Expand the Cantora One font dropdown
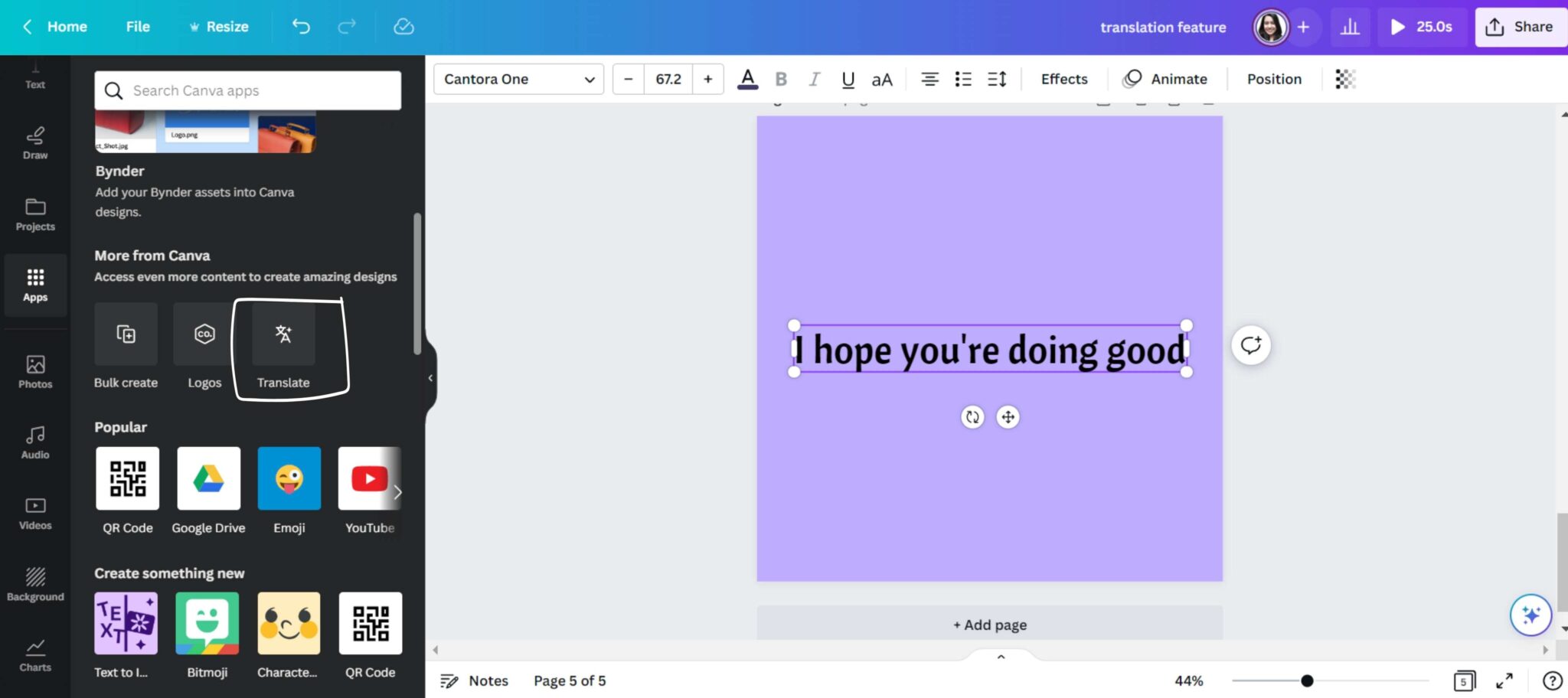Image resolution: width=1568 pixels, height=698 pixels. pos(518,79)
